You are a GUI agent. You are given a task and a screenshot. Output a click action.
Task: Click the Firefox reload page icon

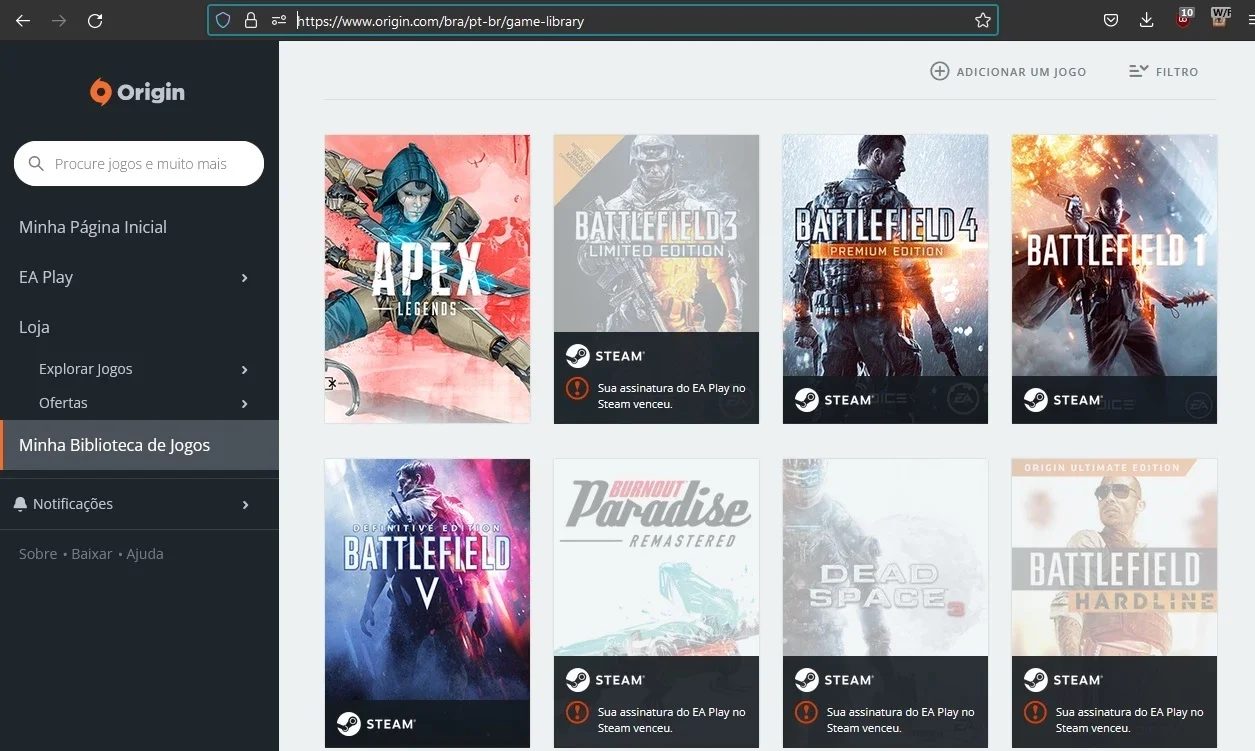(95, 20)
